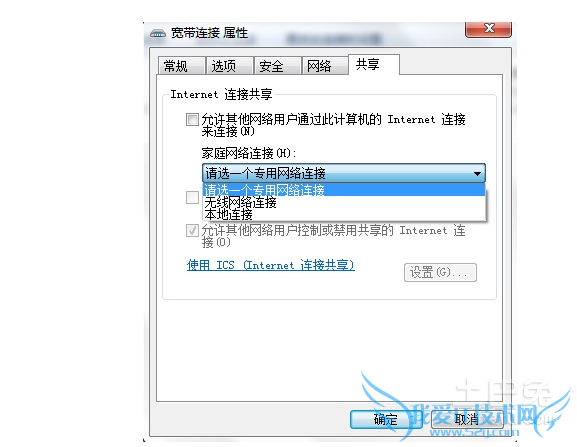The height and width of the screenshot is (447, 577).
Task: Switch to the 常规 tab
Action: tap(181, 66)
